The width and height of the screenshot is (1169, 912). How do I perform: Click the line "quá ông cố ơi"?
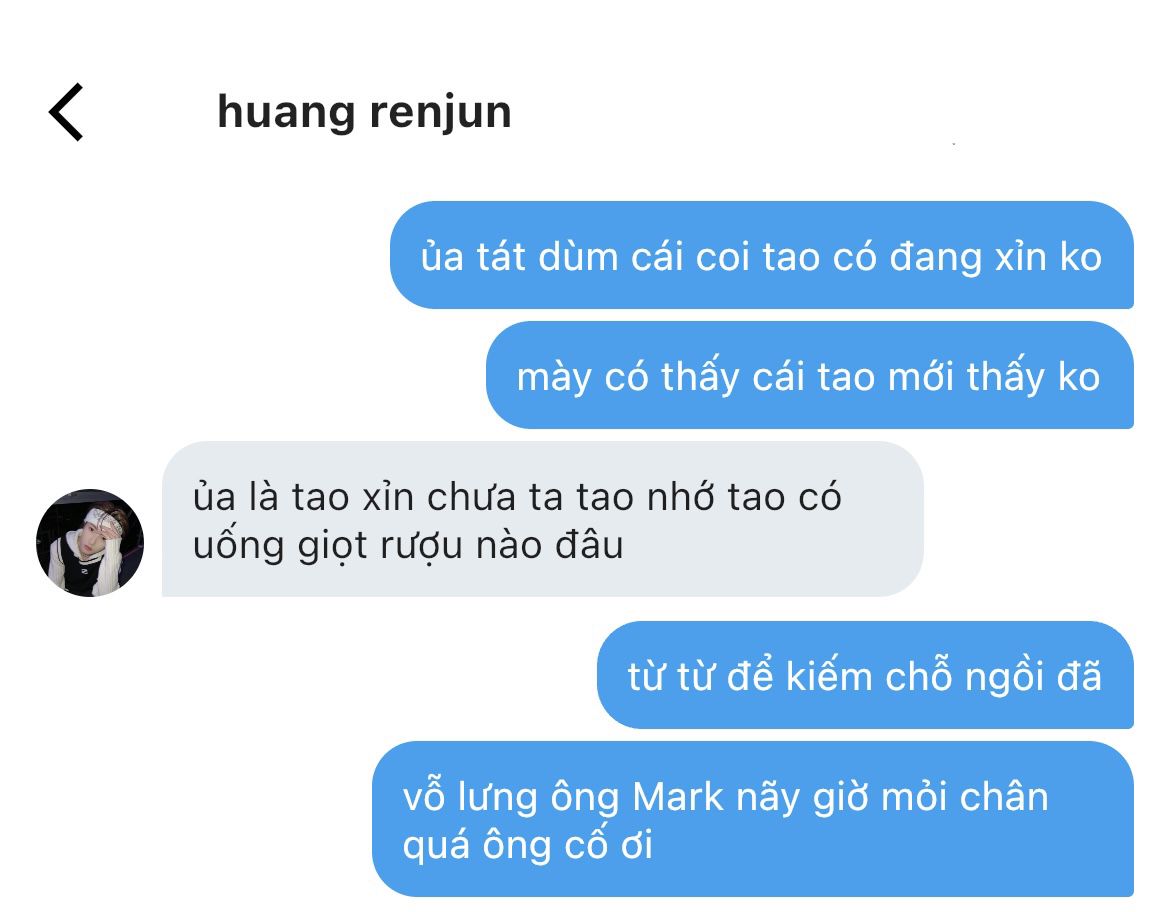(528, 845)
